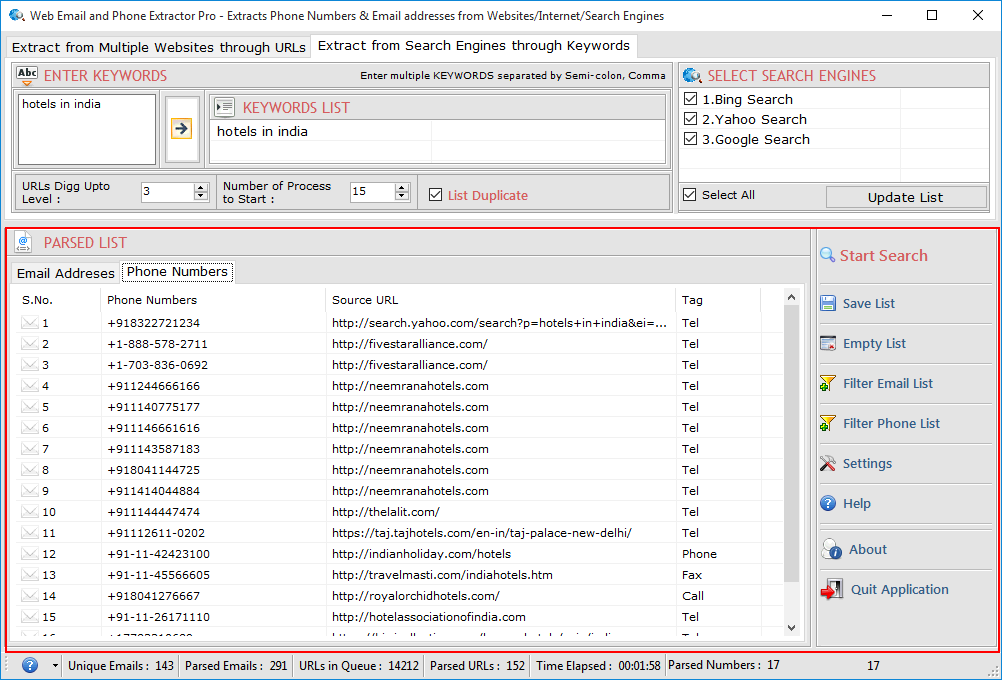Click the Filter Phone List label
The width and height of the screenshot is (1002, 680).
tap(891, 423)
